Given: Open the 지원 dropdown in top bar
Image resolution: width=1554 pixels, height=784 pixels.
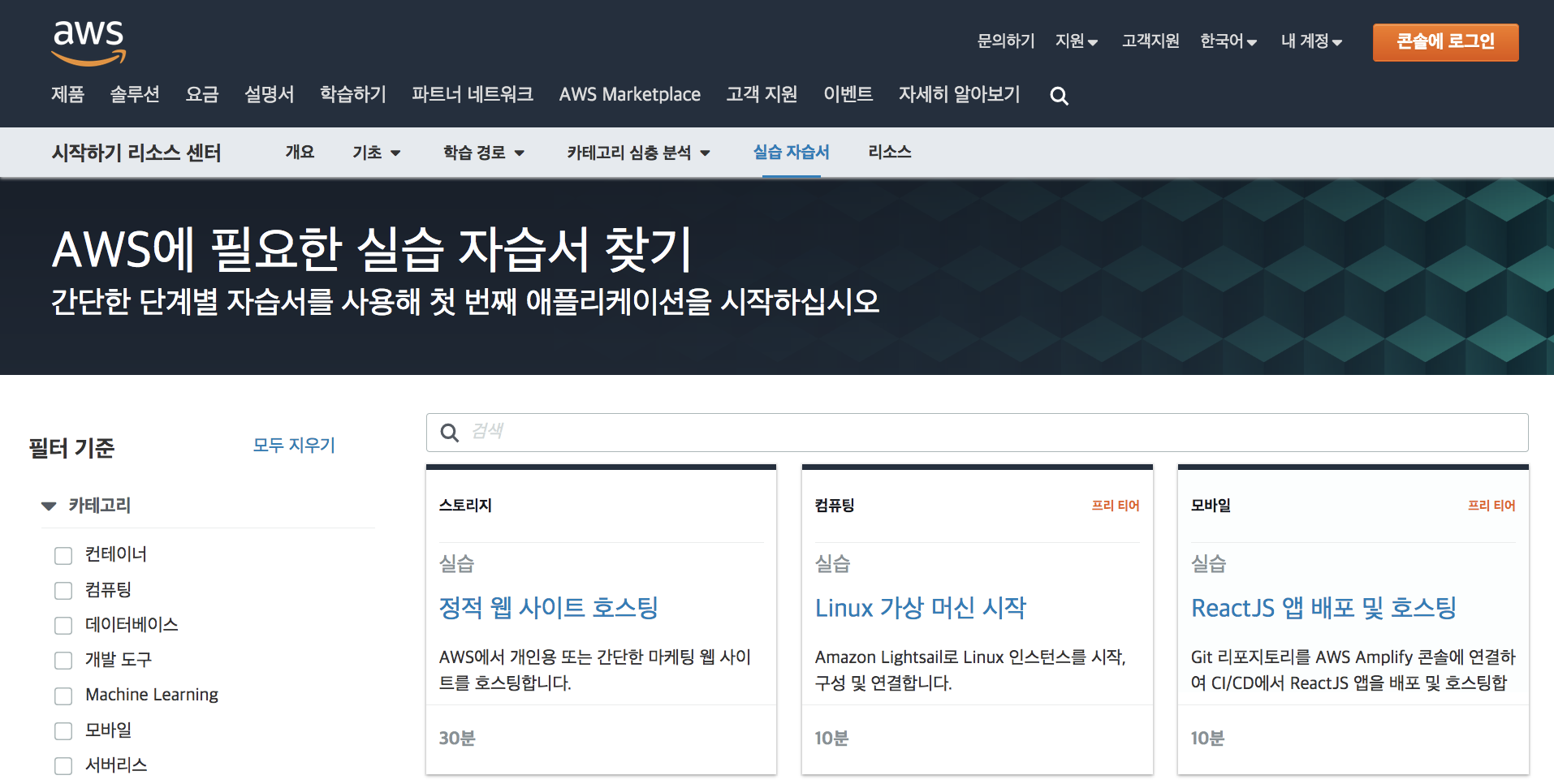Looking at the screenshot, I should (x=1077, y=41).
